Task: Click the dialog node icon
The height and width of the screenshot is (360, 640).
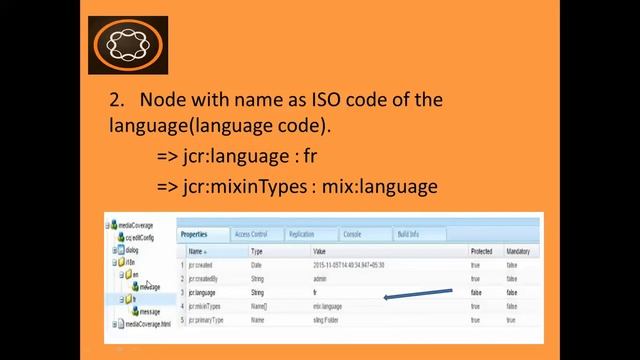Action: pos(121,250)
